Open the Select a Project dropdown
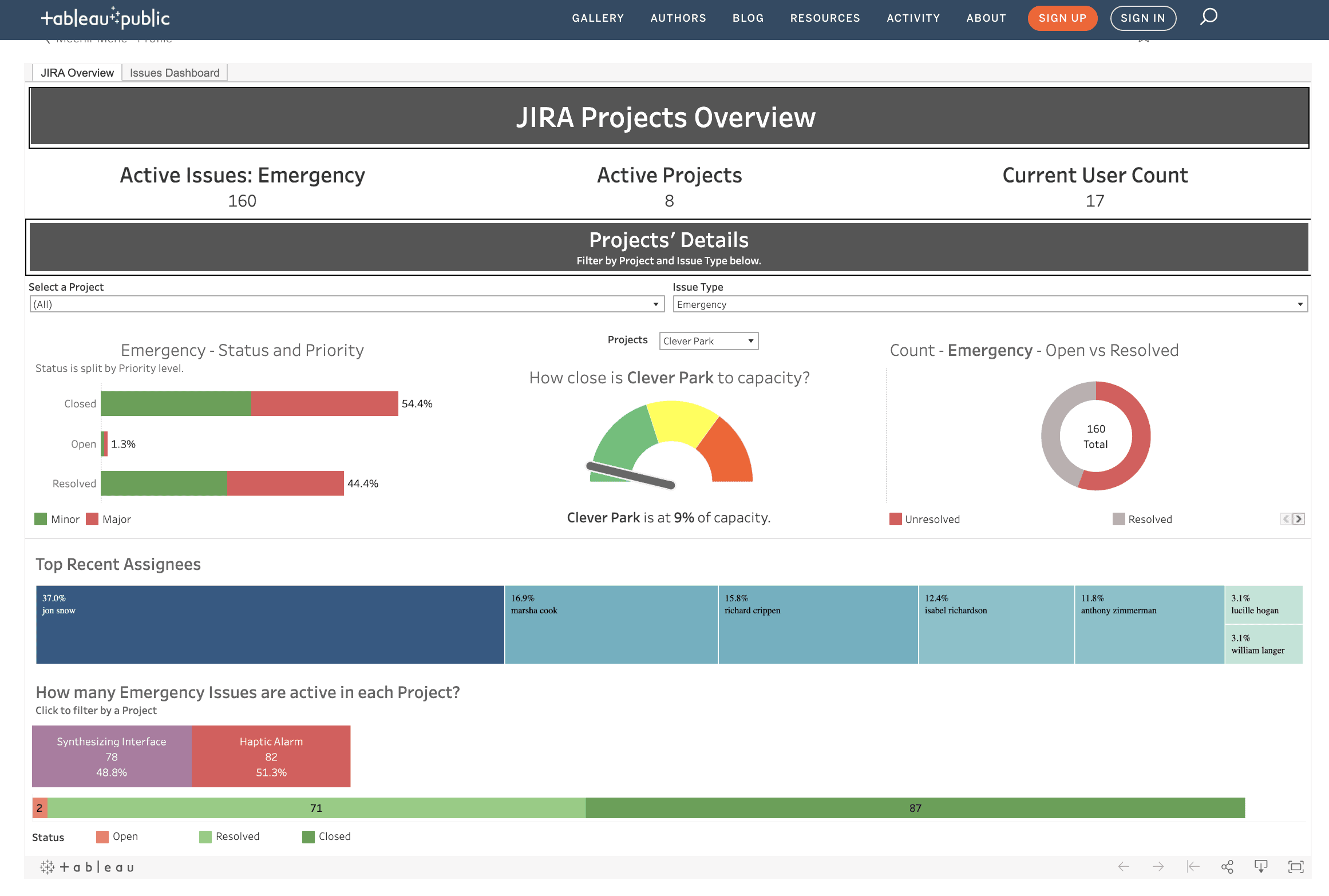 [x=655, y=304]
